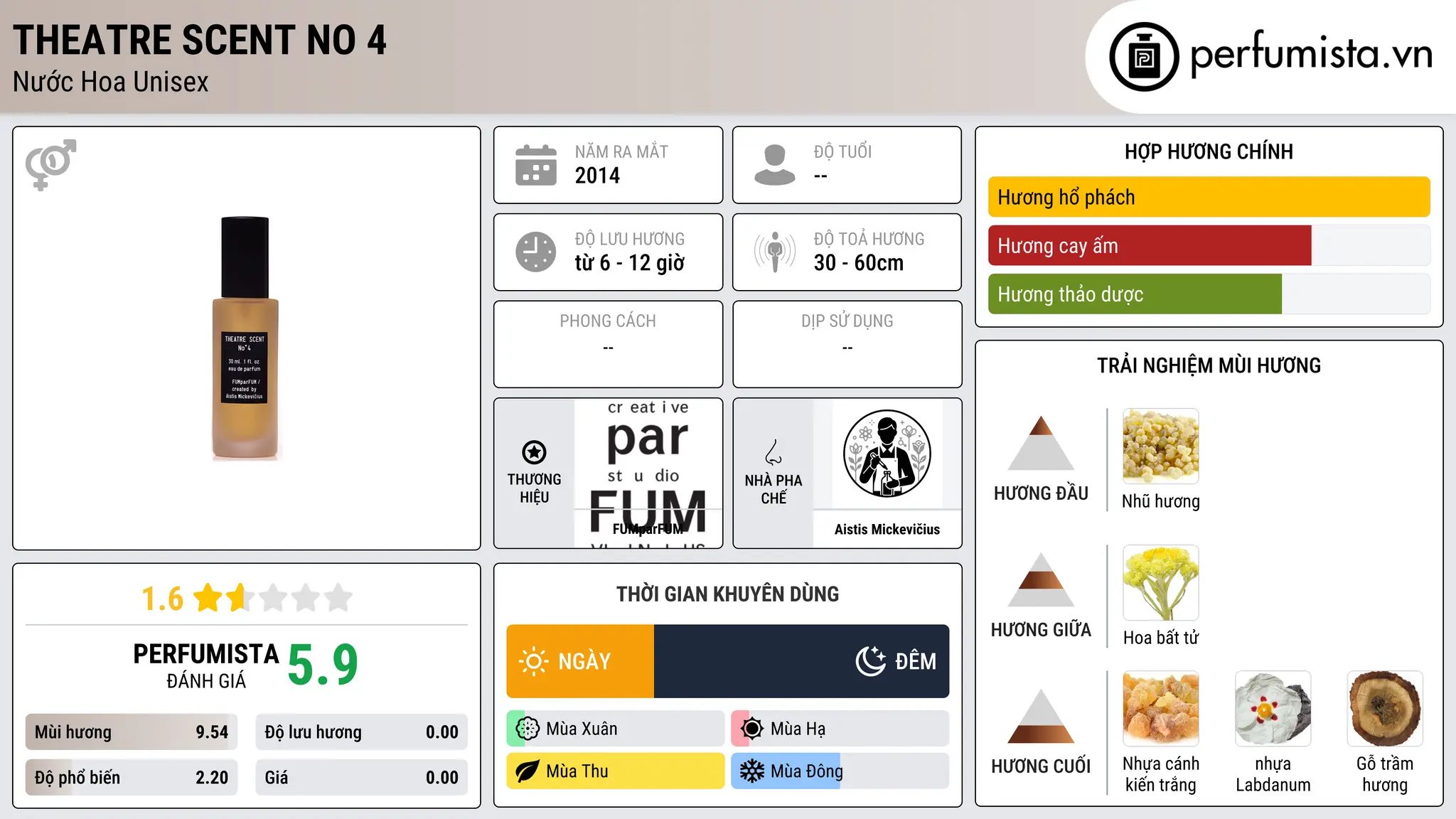Click the moon icon in the Đêm bar
The width and height of the screenshot is (1456, 819).
click(871, 661)
